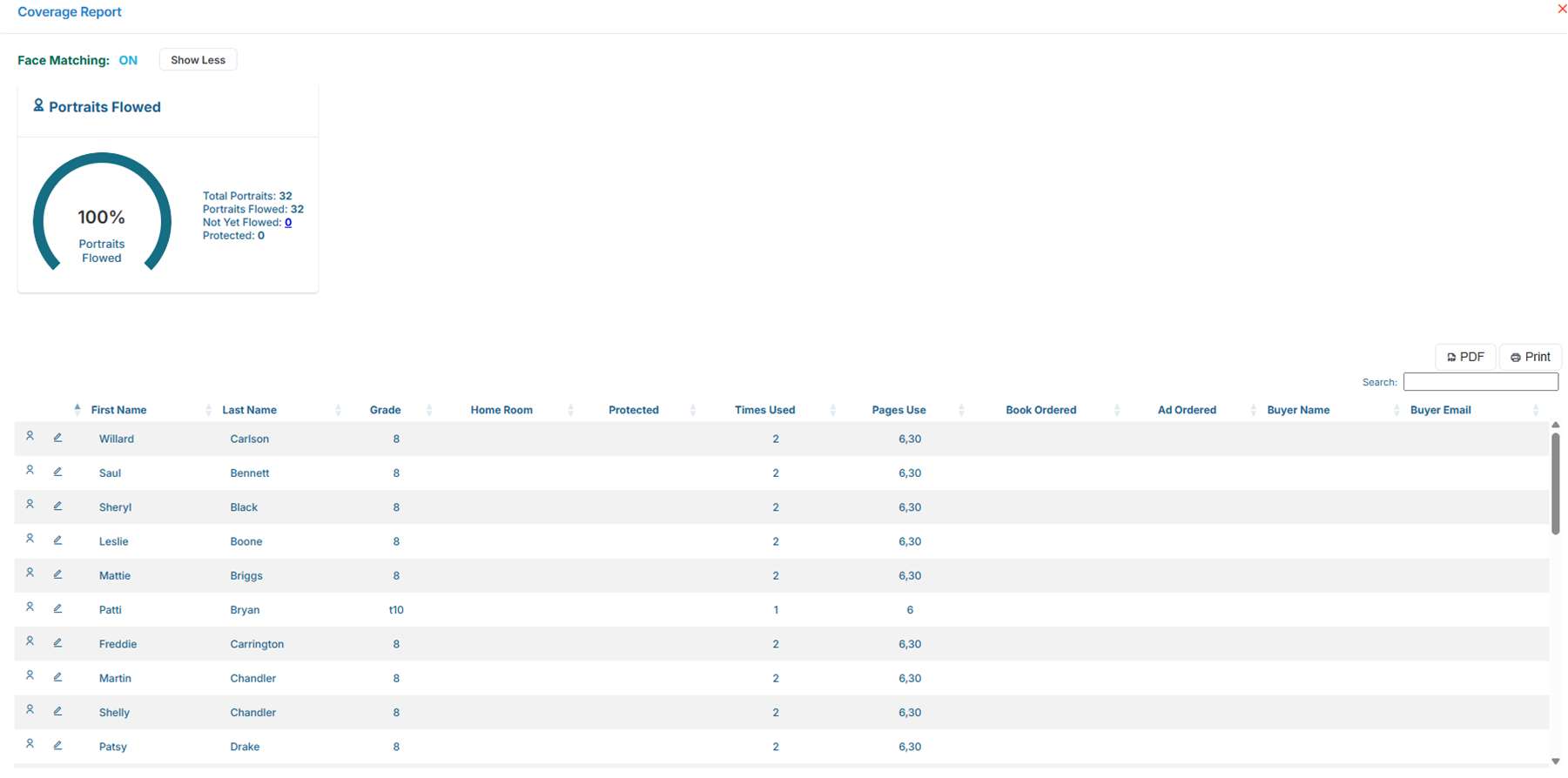Click the table vertical scrollbar thumb

point(1555,483)
